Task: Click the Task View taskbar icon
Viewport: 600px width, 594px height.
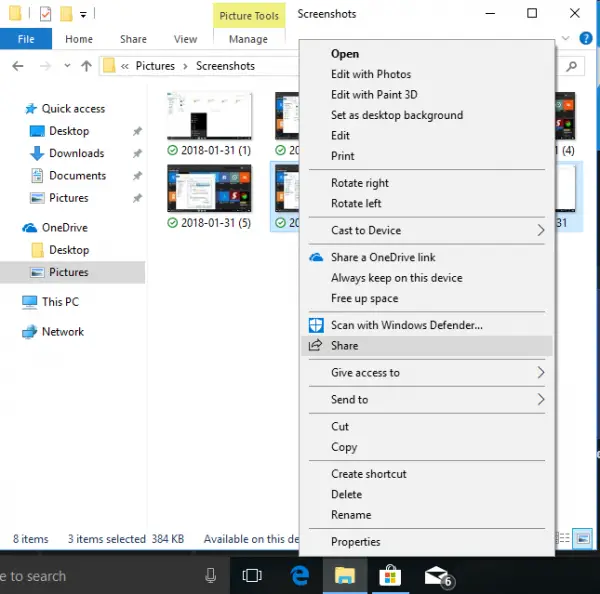Action: pyautogui.click(x=252, y=575)
